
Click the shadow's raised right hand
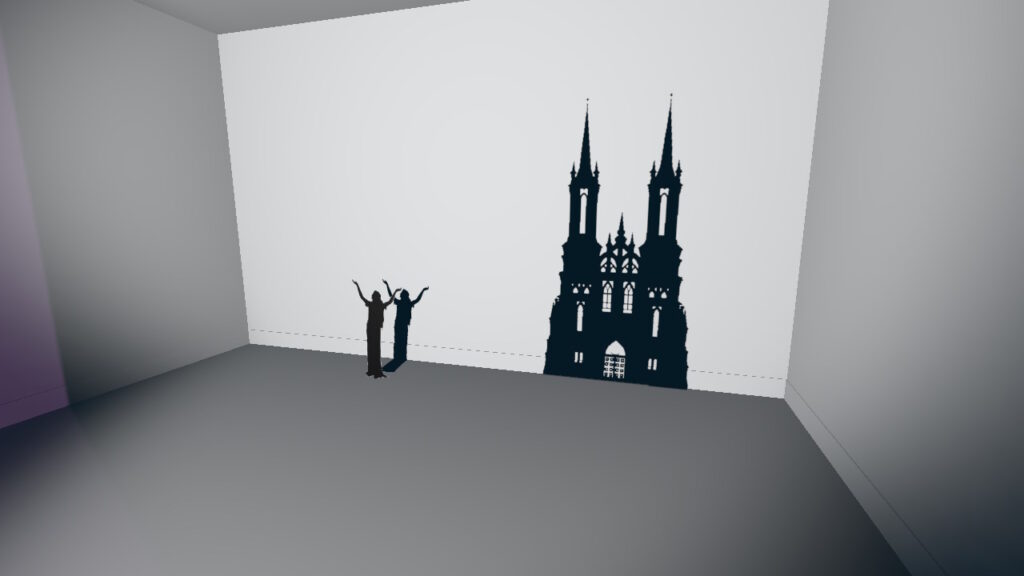[425, 289]
